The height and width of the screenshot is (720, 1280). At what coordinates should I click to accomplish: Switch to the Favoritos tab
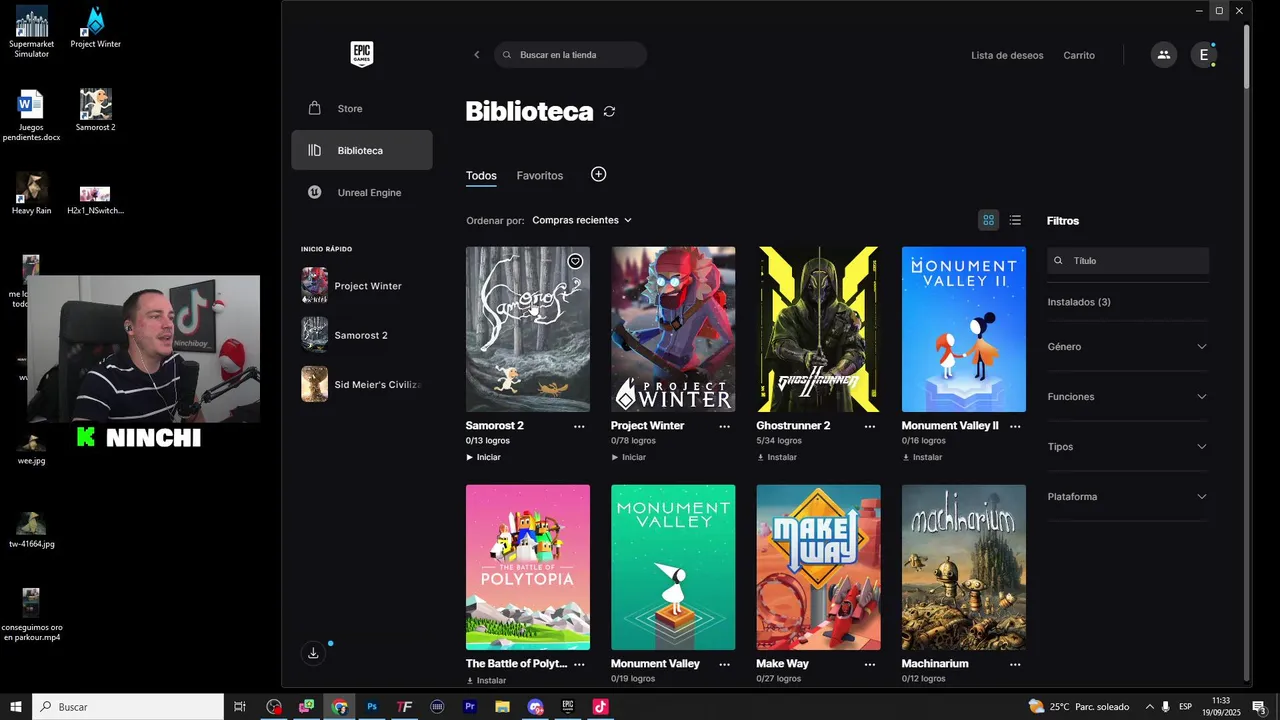(x=540, y=176)
